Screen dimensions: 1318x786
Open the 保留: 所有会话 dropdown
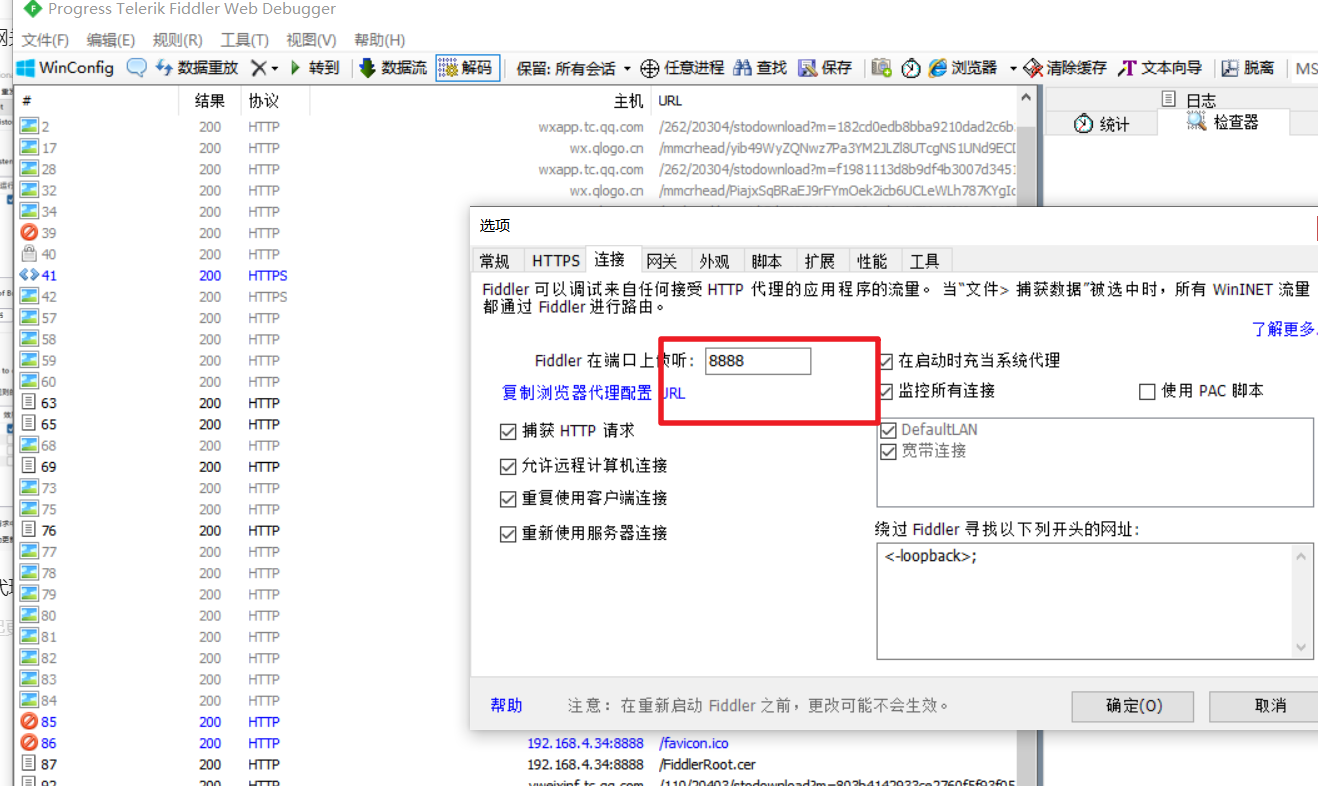point(574,68)
